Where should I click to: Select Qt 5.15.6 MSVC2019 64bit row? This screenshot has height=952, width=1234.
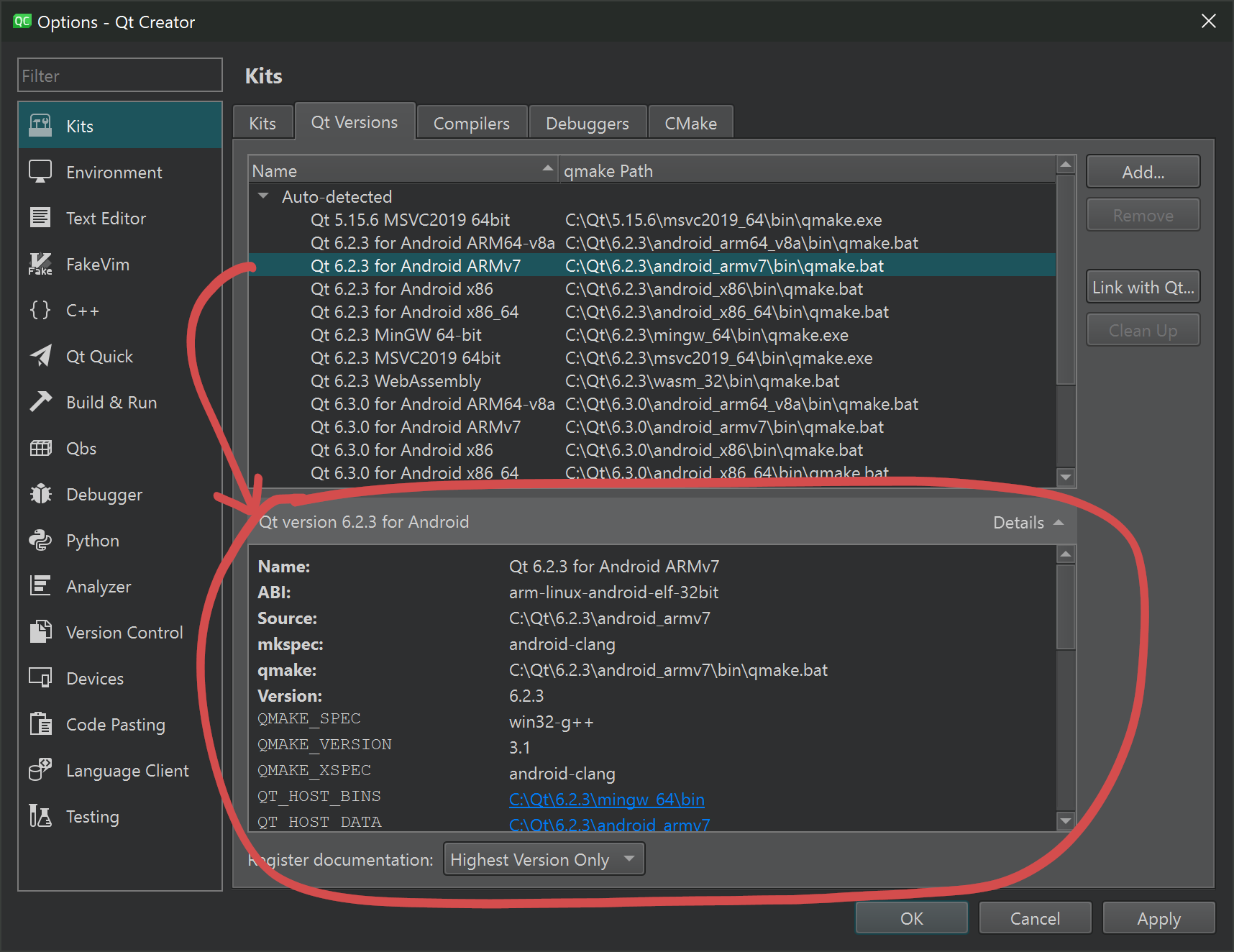(652, 219)
